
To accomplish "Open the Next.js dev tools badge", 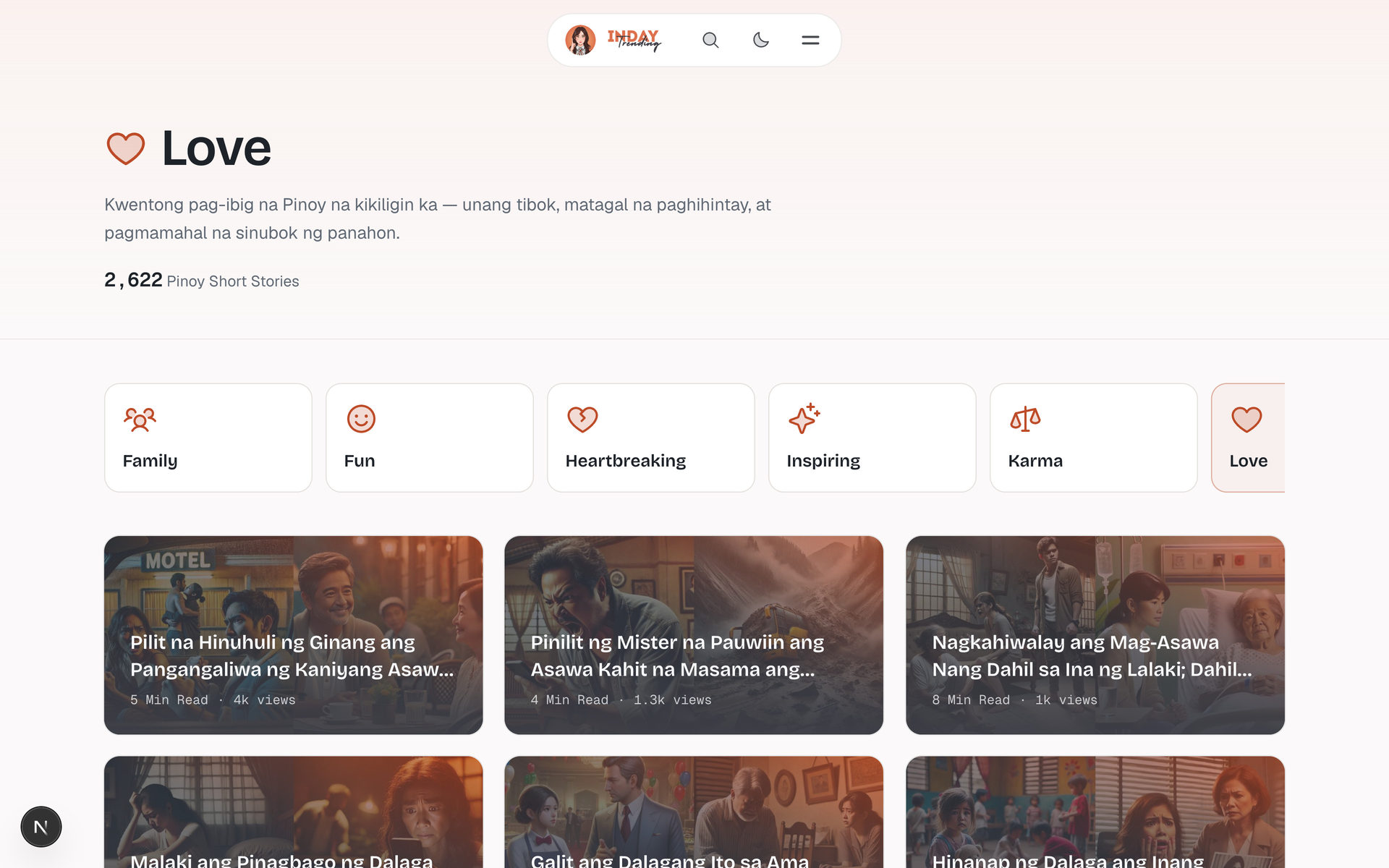I will click(41, 827).
